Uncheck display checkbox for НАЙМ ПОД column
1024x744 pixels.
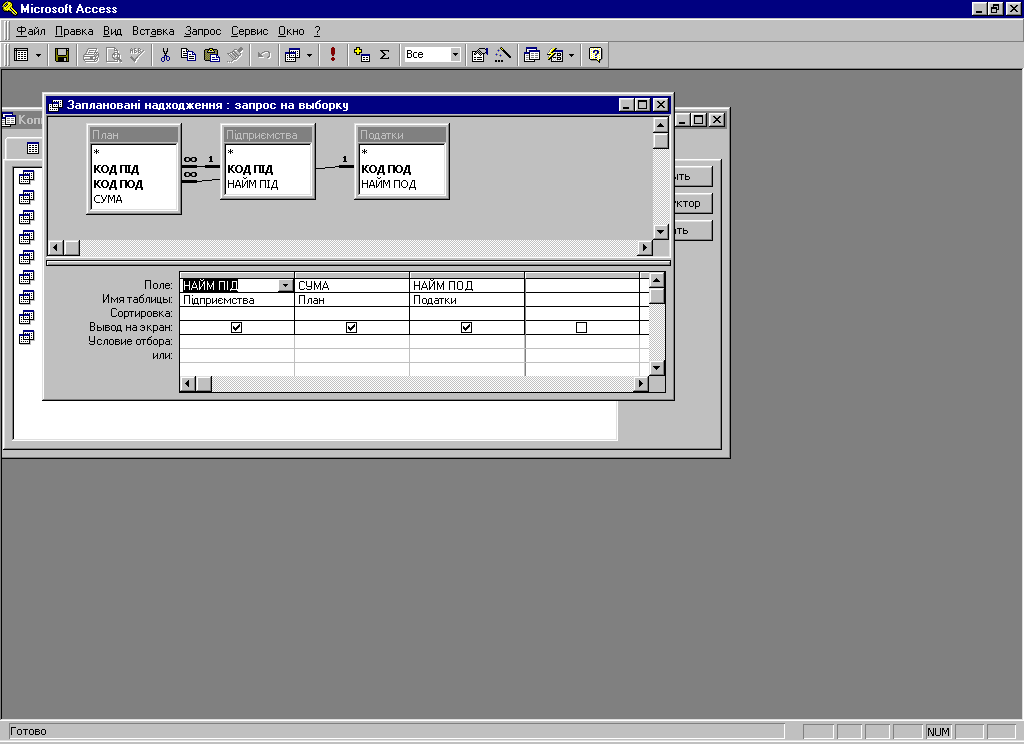coord(466,327)
